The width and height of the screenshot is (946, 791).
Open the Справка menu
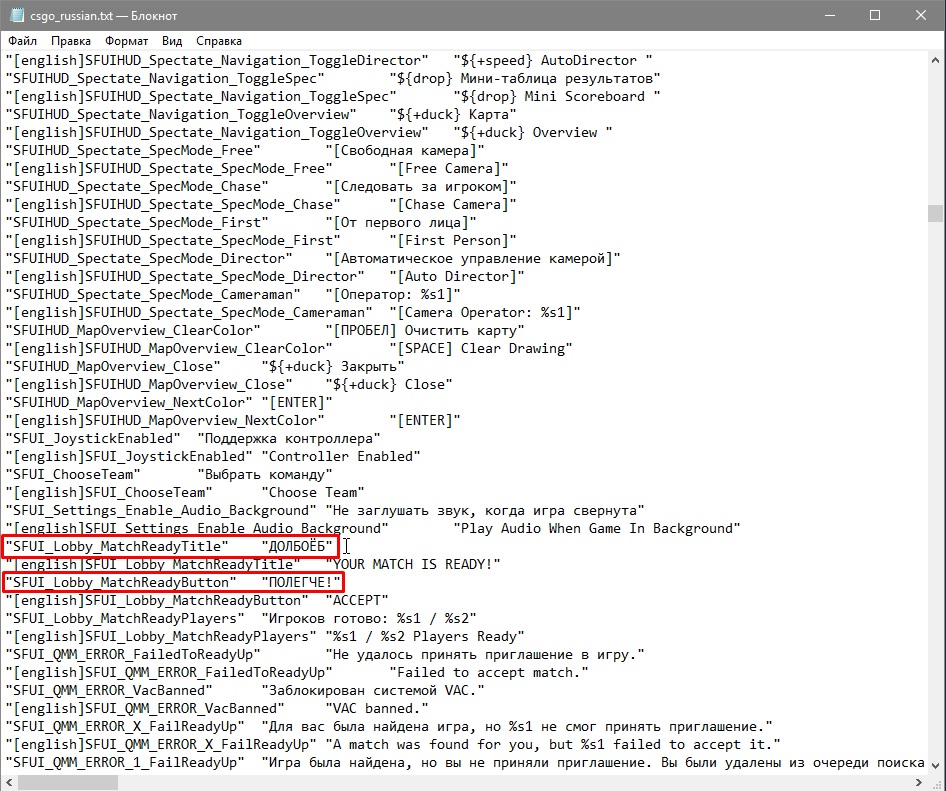point(218,41)
